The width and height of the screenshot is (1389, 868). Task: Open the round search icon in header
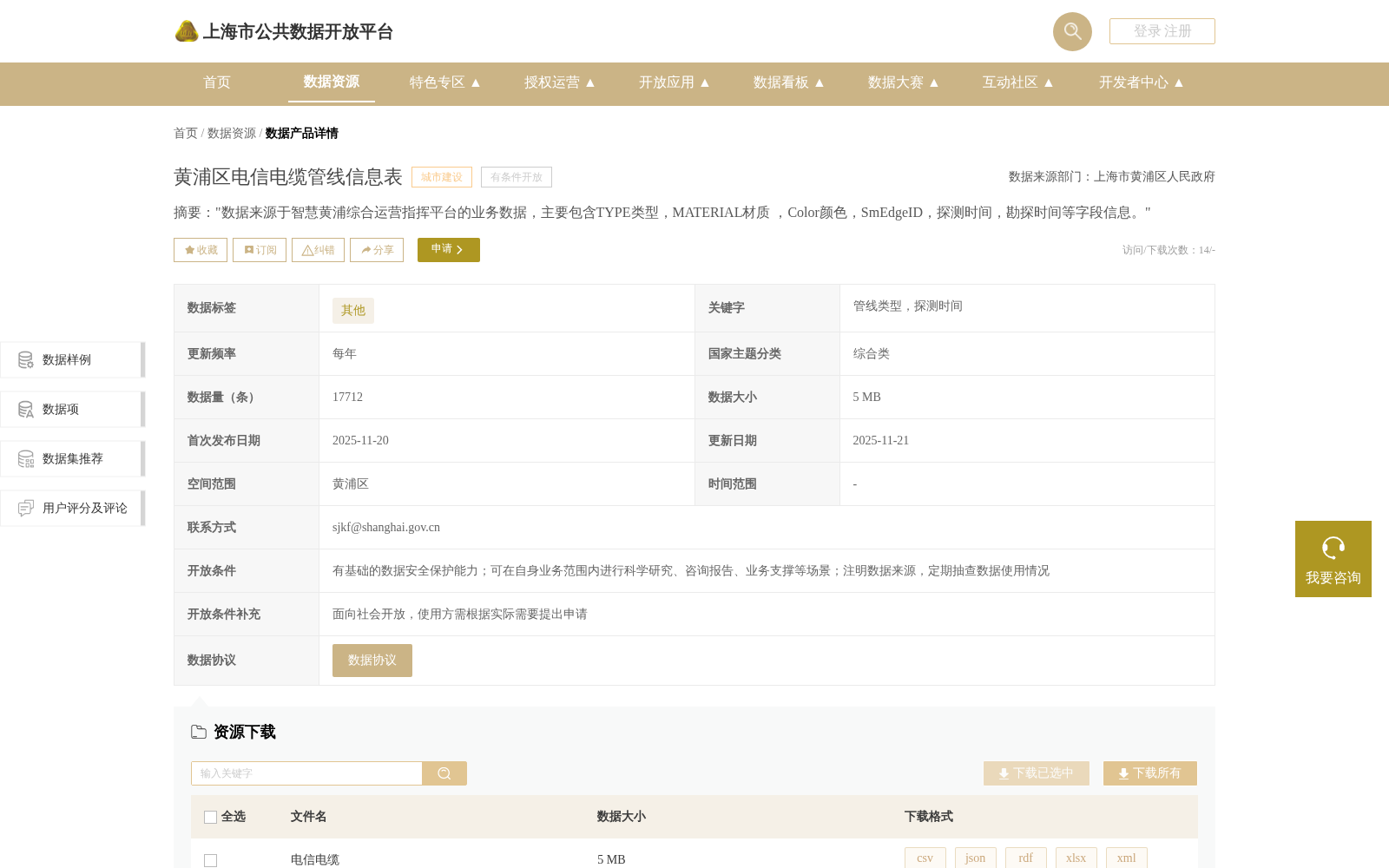pyautogui.click(x=1072, y=31)
